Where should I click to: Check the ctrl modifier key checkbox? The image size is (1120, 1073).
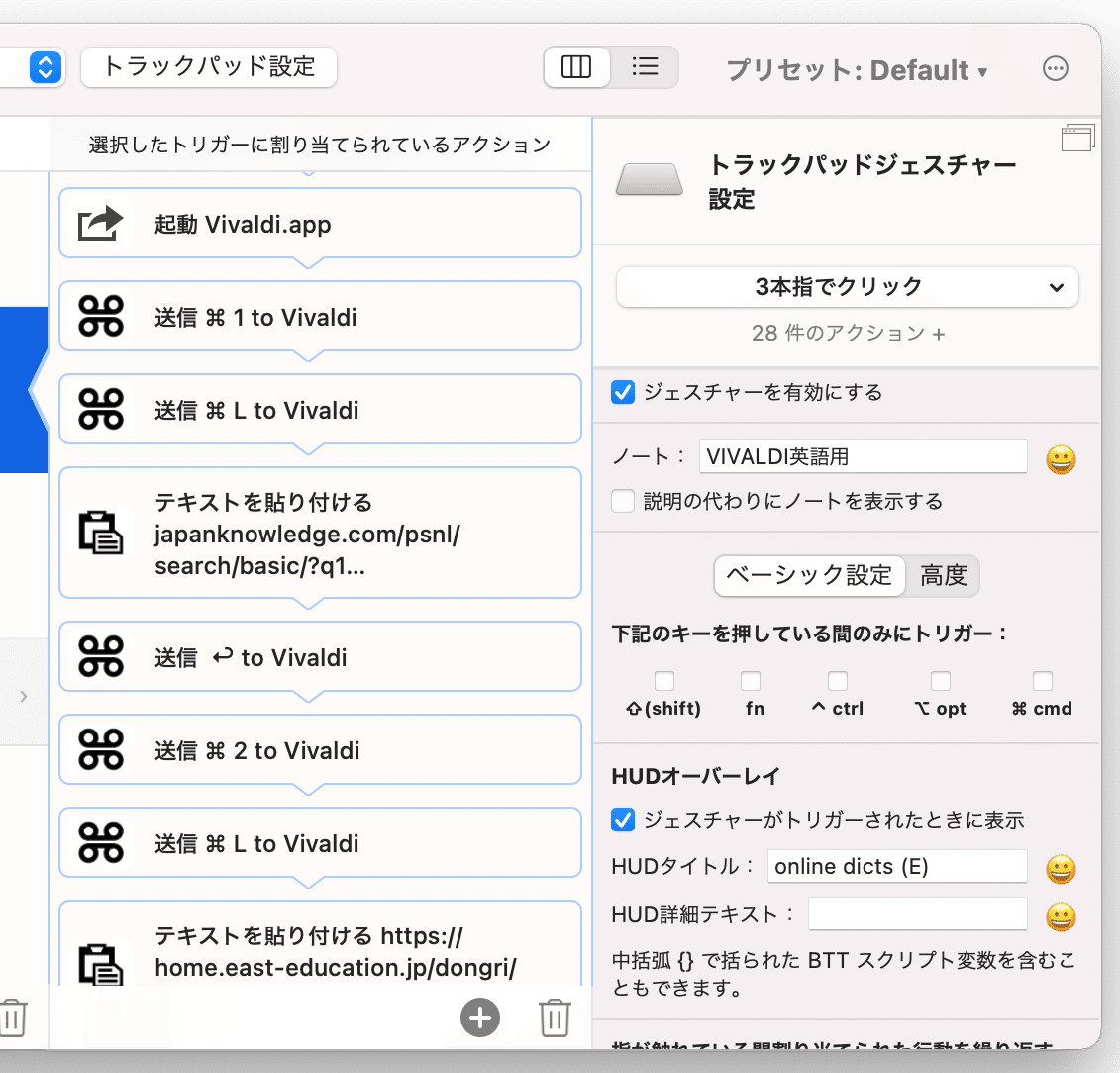(x=838, y=680)
